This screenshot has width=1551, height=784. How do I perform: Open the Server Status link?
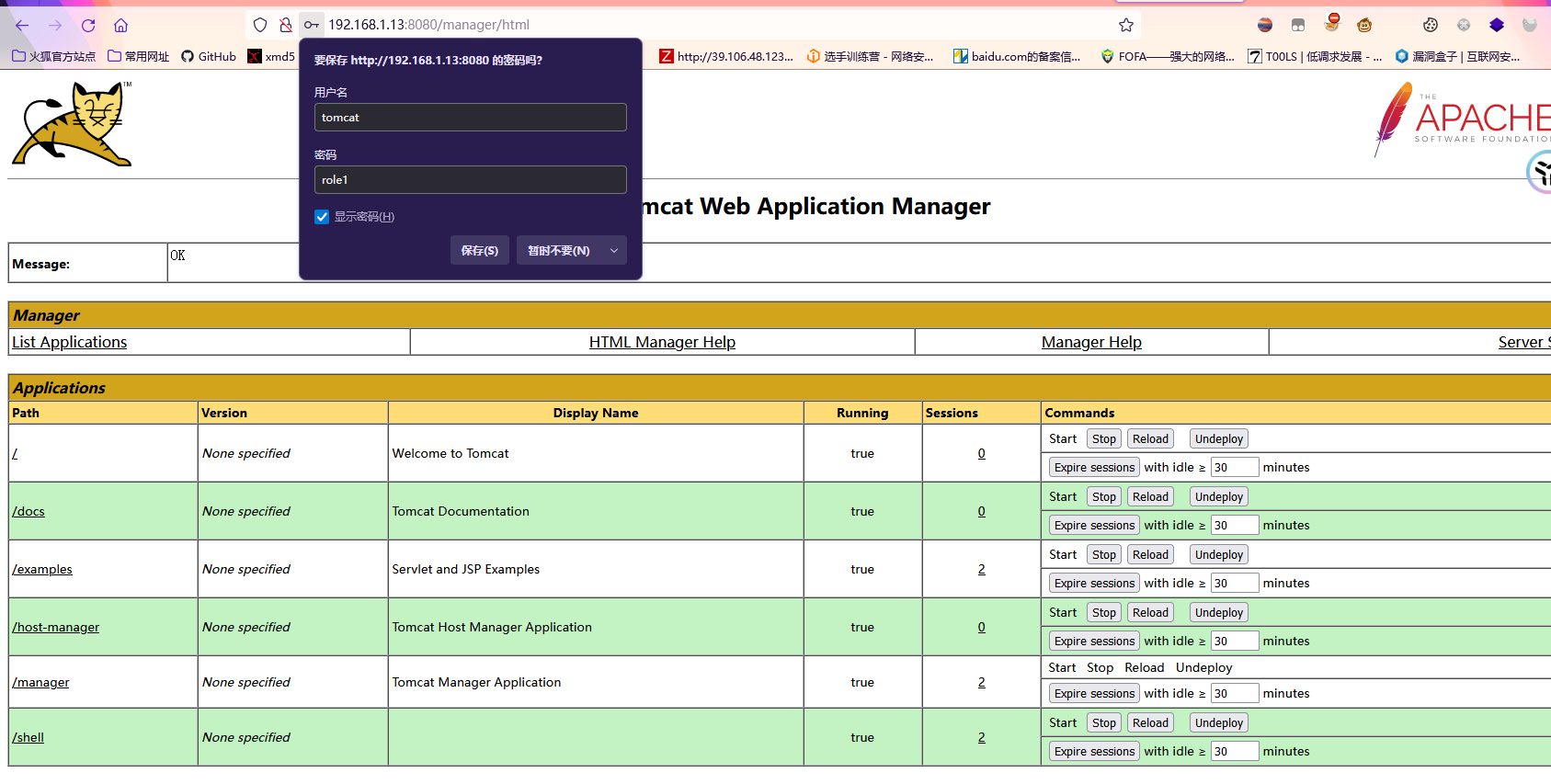tap(1524, 342)
